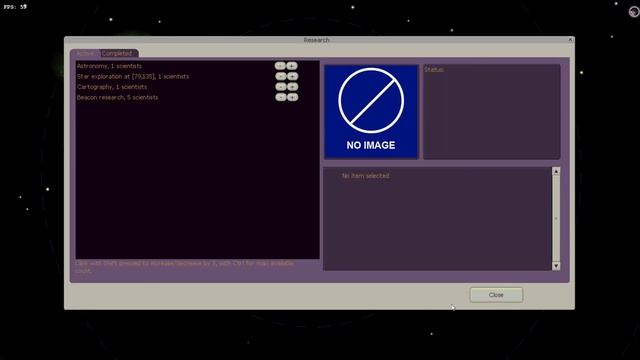Screen dimensions: 640x360
Task: Decrease scientists on Cartography research
Action: [280, 87]
